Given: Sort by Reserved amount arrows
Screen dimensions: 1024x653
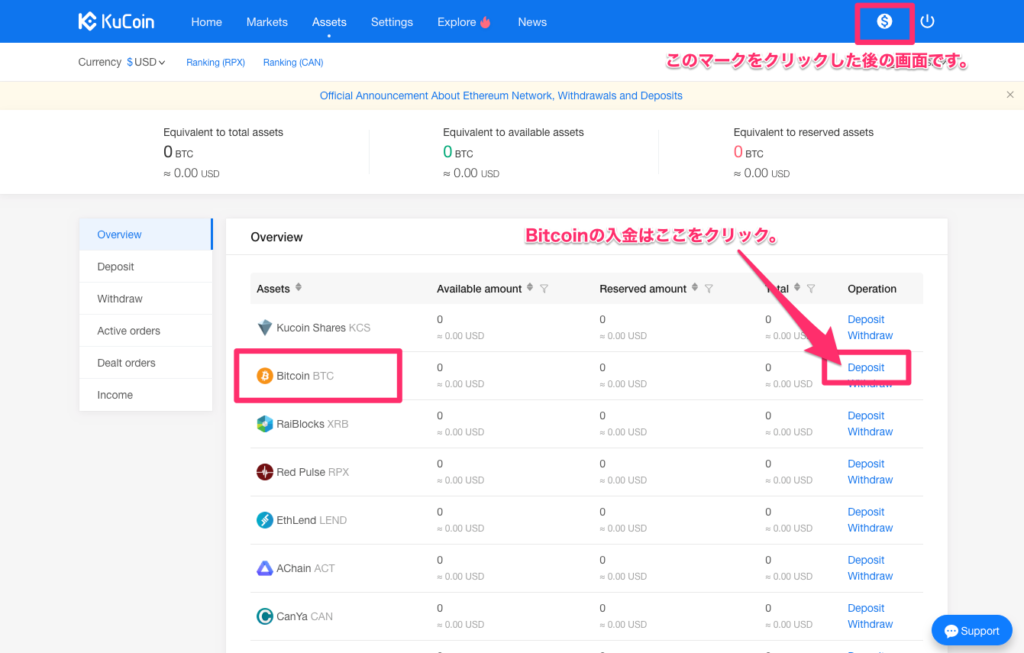Looking at the screenshot, I should [695, 287].
